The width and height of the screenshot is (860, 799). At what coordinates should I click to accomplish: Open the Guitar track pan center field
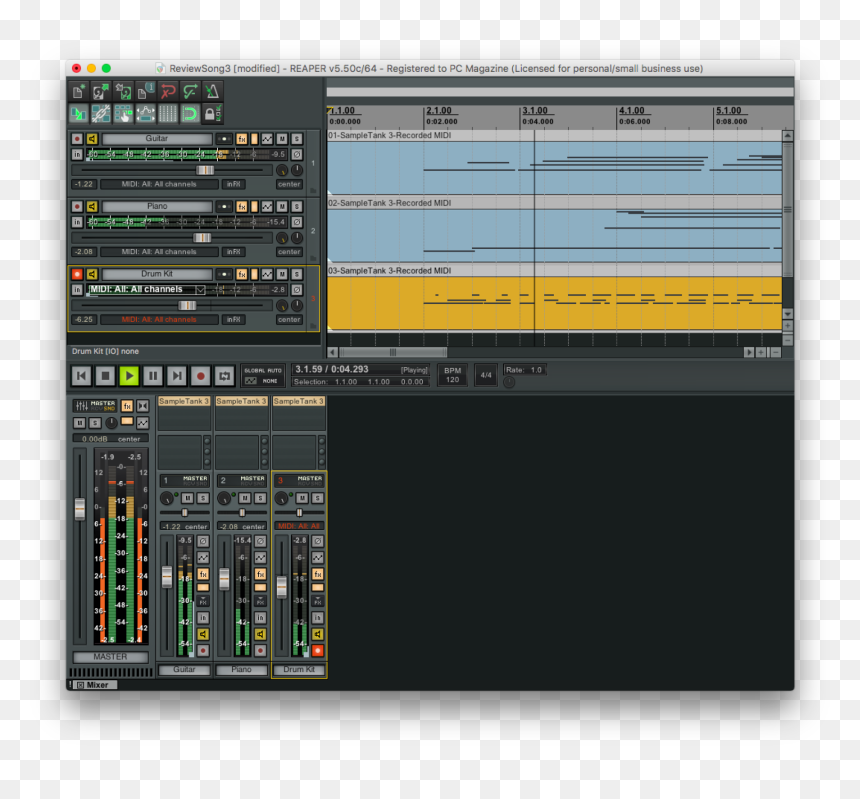[x=289, y=184]
